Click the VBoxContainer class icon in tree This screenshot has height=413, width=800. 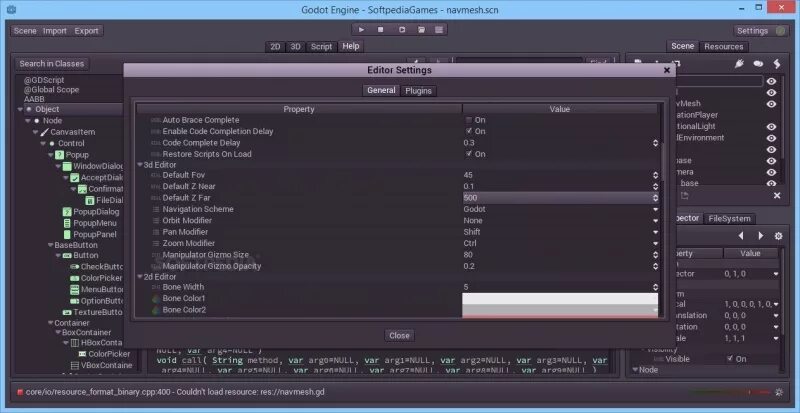click(74, 366)
